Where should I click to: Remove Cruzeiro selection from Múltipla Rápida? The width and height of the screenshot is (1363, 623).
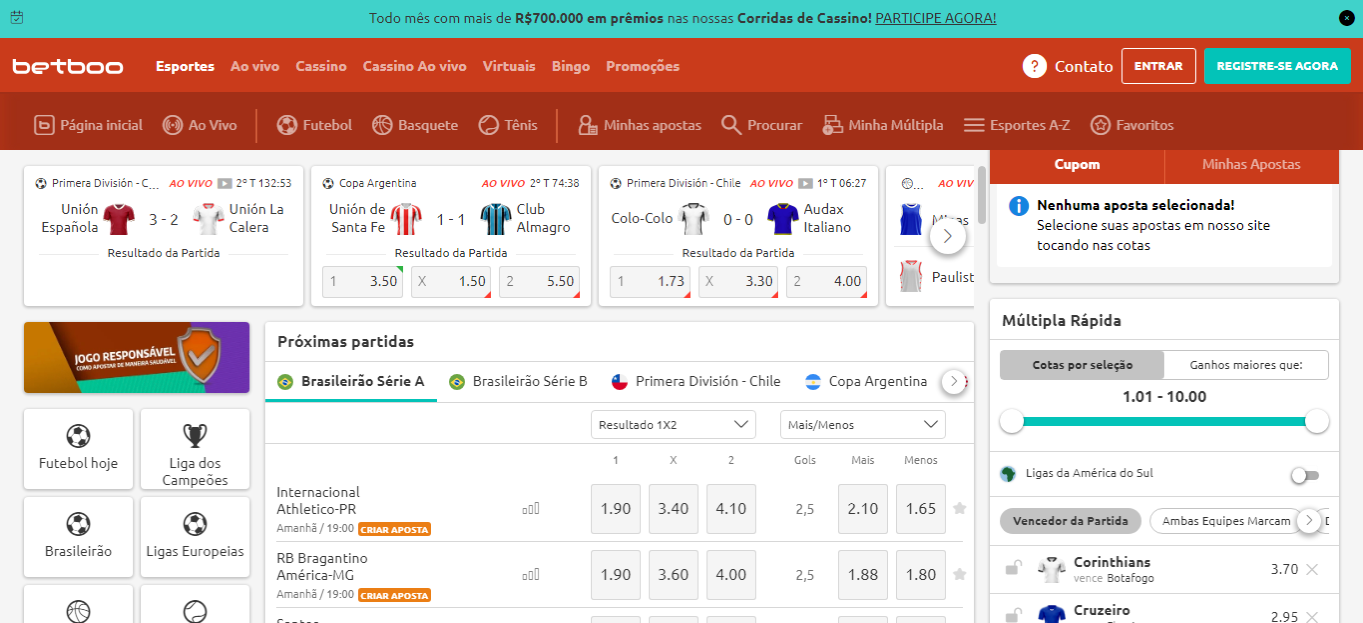point(1313,616)
